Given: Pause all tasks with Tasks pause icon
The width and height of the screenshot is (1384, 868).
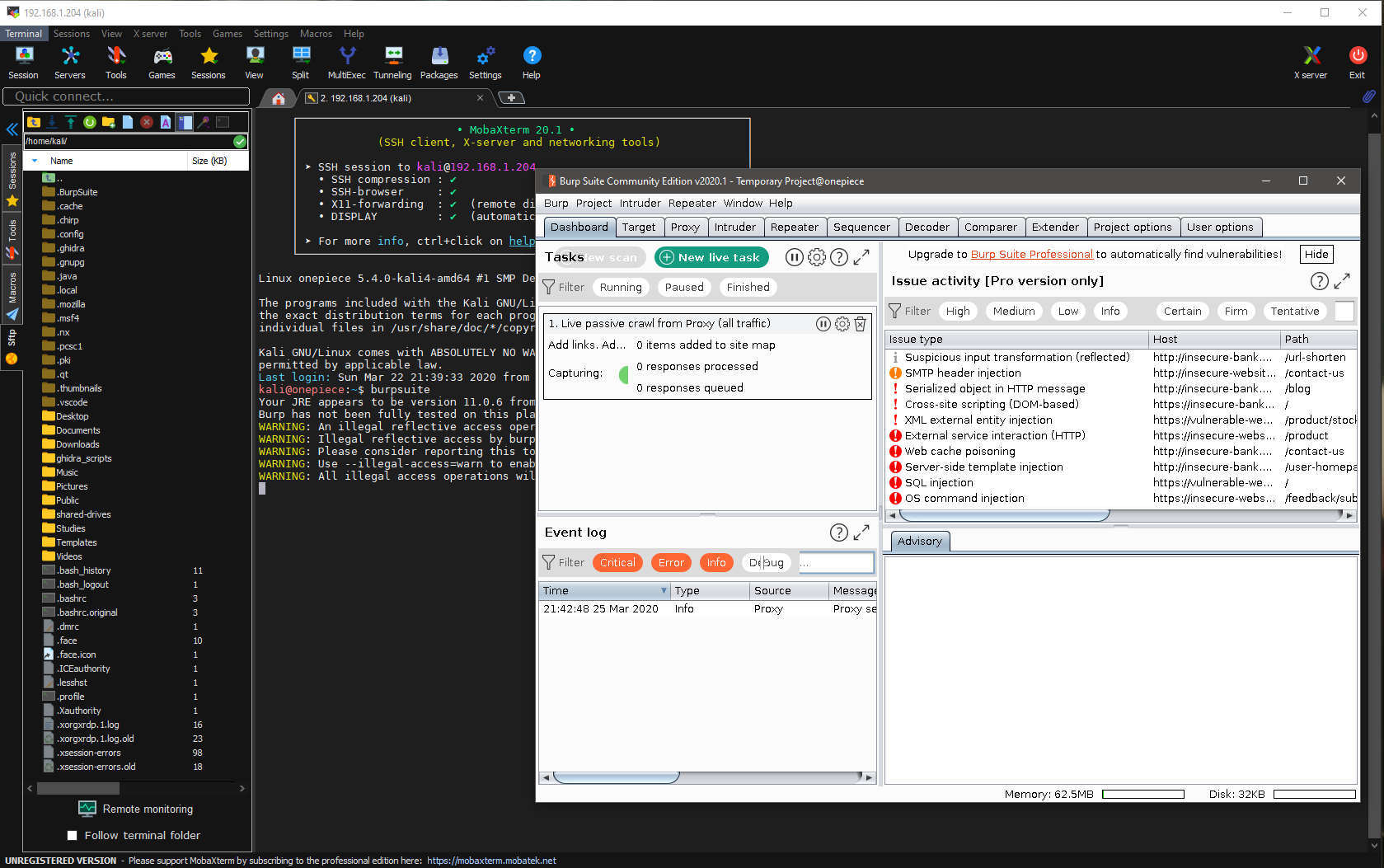Looking at the screenshot, I should (794, 257).
